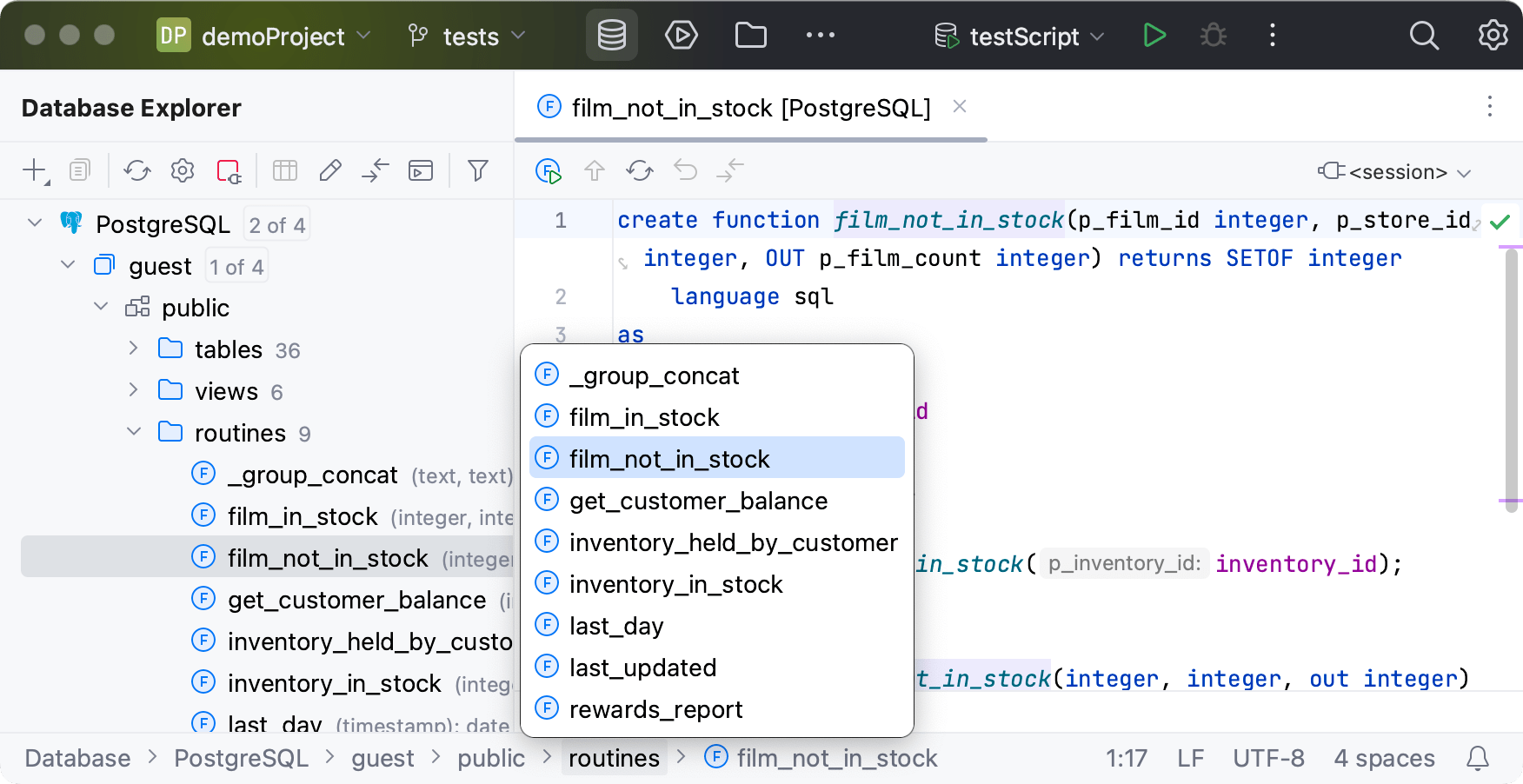Click the inspection green check mark
This screenshot has height=784, width=1523.
[1500, 222]
